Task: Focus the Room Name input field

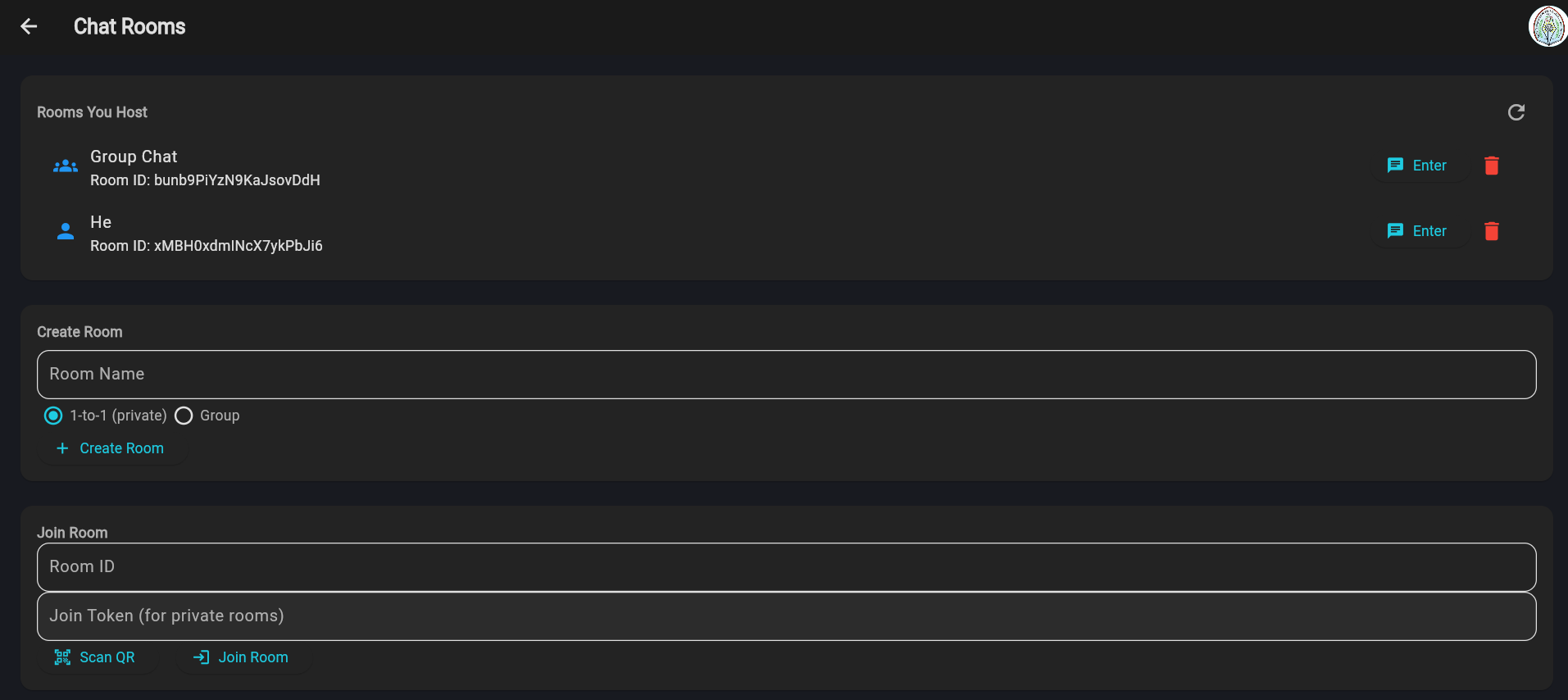Action: point(786,375)
